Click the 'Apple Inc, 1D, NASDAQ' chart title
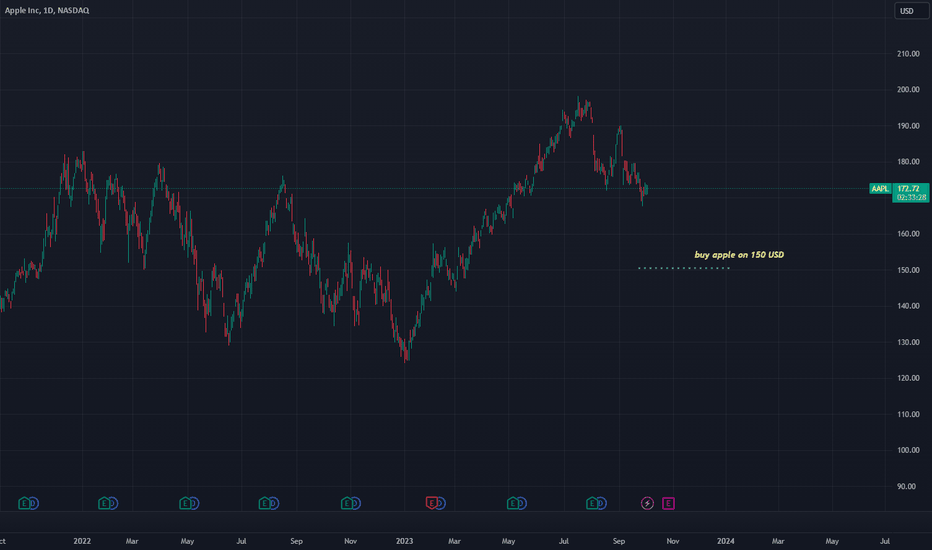Screen dimensions: 932x550 (47, 10)
